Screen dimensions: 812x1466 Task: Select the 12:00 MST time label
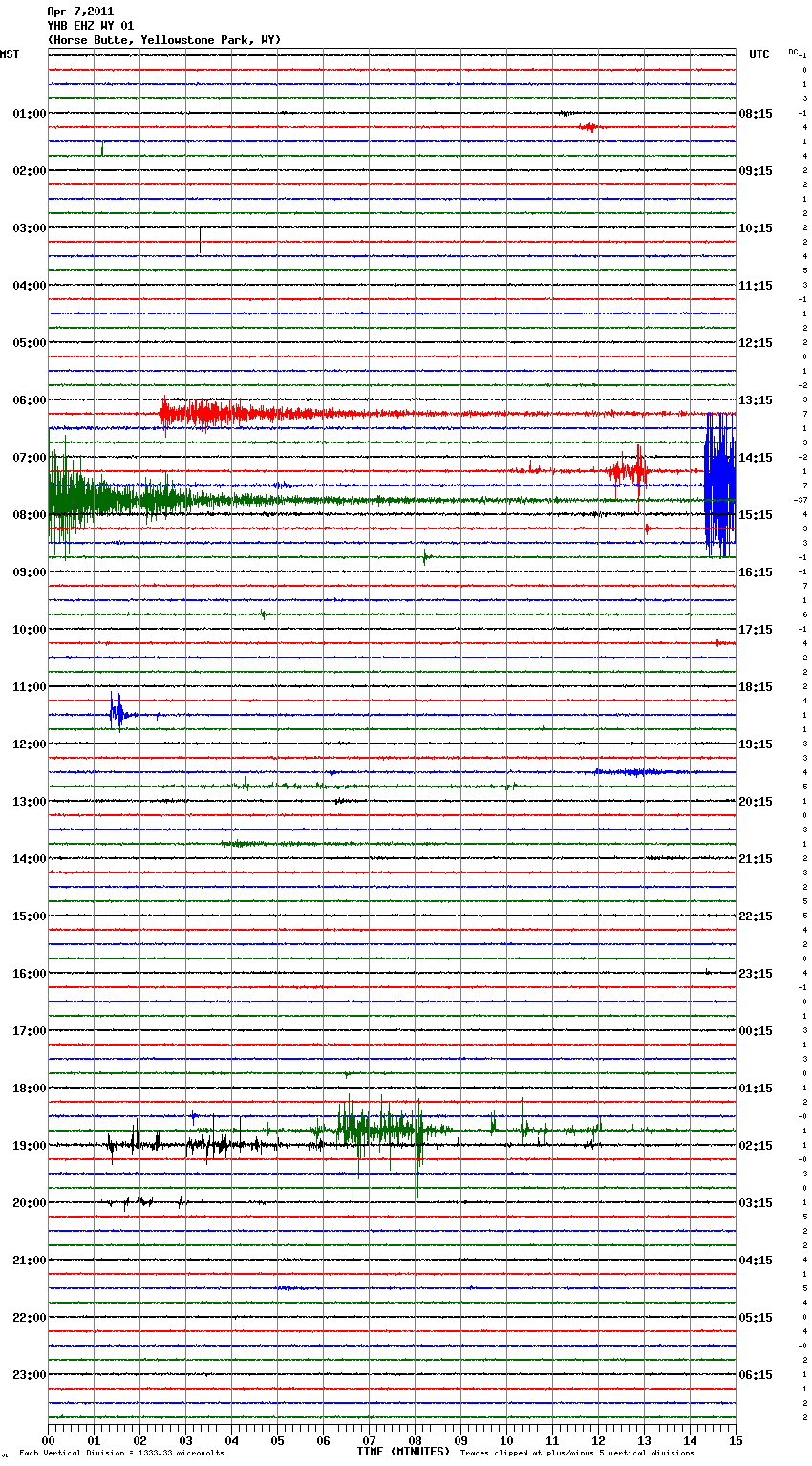30,744
